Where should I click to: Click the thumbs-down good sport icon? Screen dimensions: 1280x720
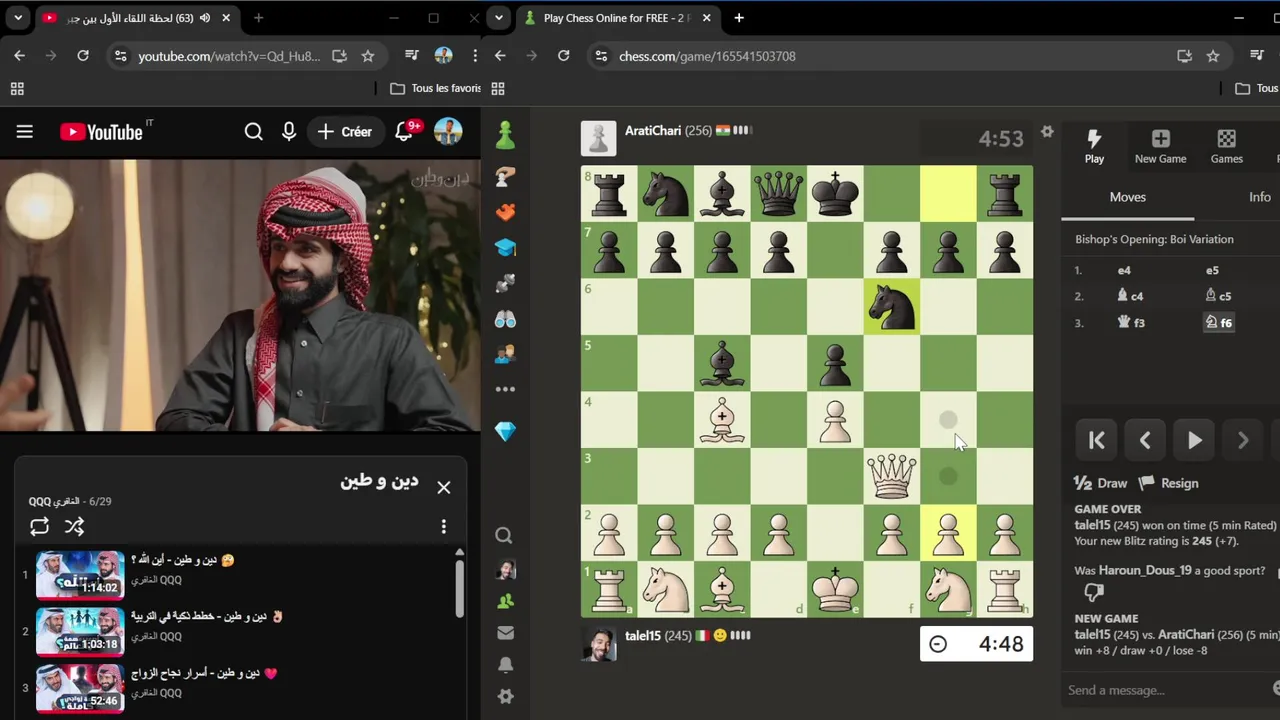tap(1093, 593)
